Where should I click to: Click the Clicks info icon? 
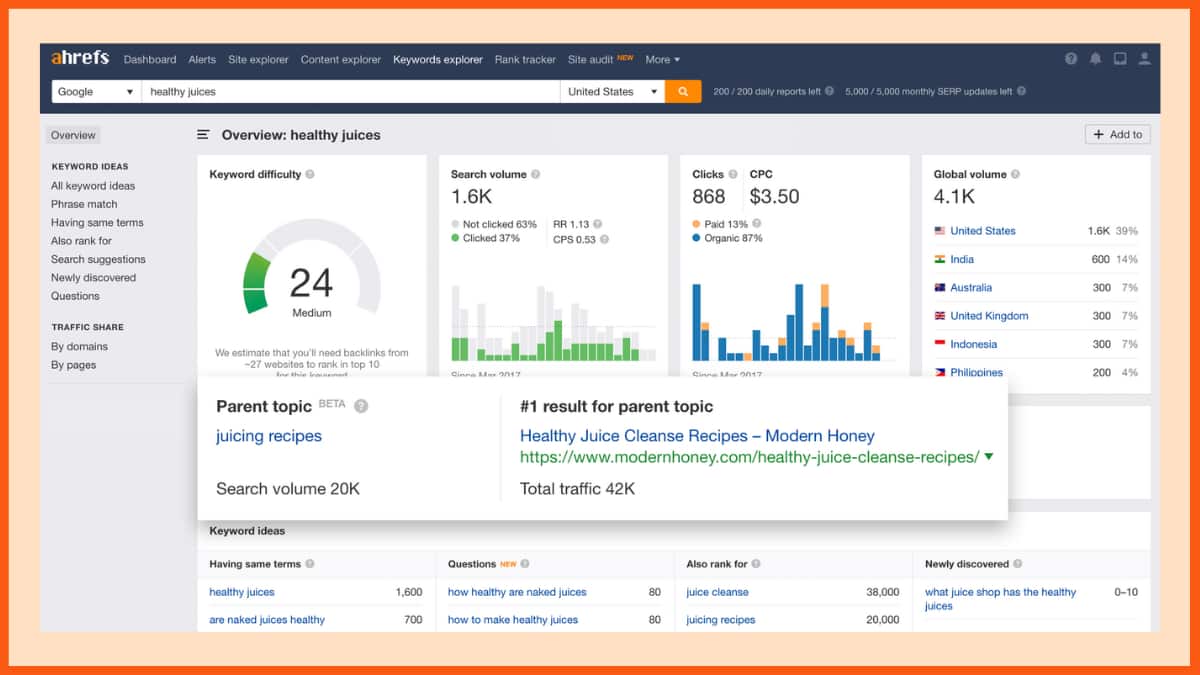(733, 174)
